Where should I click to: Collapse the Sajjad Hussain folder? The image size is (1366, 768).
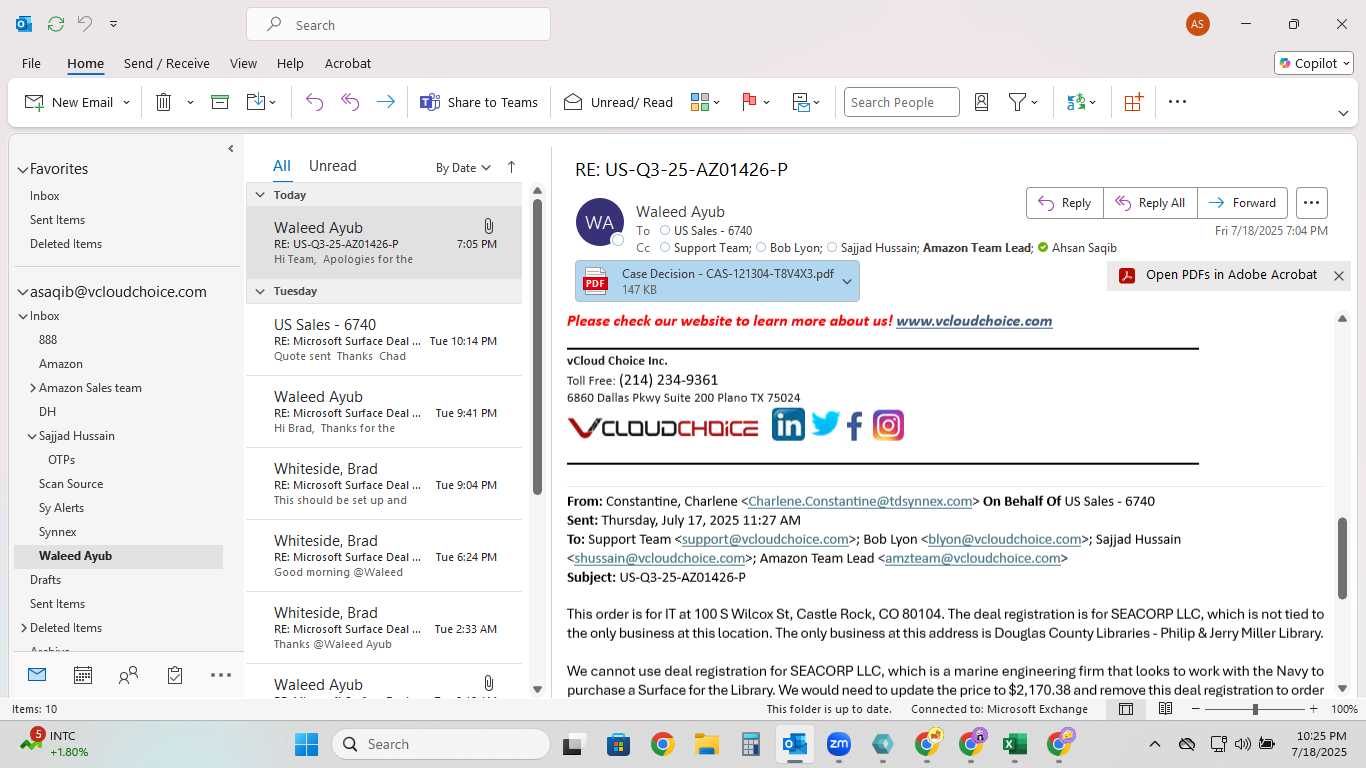point(32,436)
